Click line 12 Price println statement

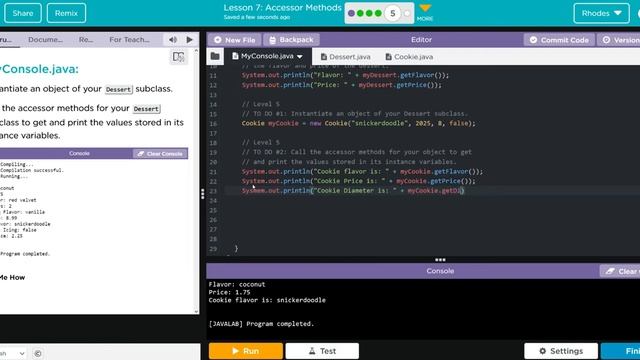(x=341, y=85)
